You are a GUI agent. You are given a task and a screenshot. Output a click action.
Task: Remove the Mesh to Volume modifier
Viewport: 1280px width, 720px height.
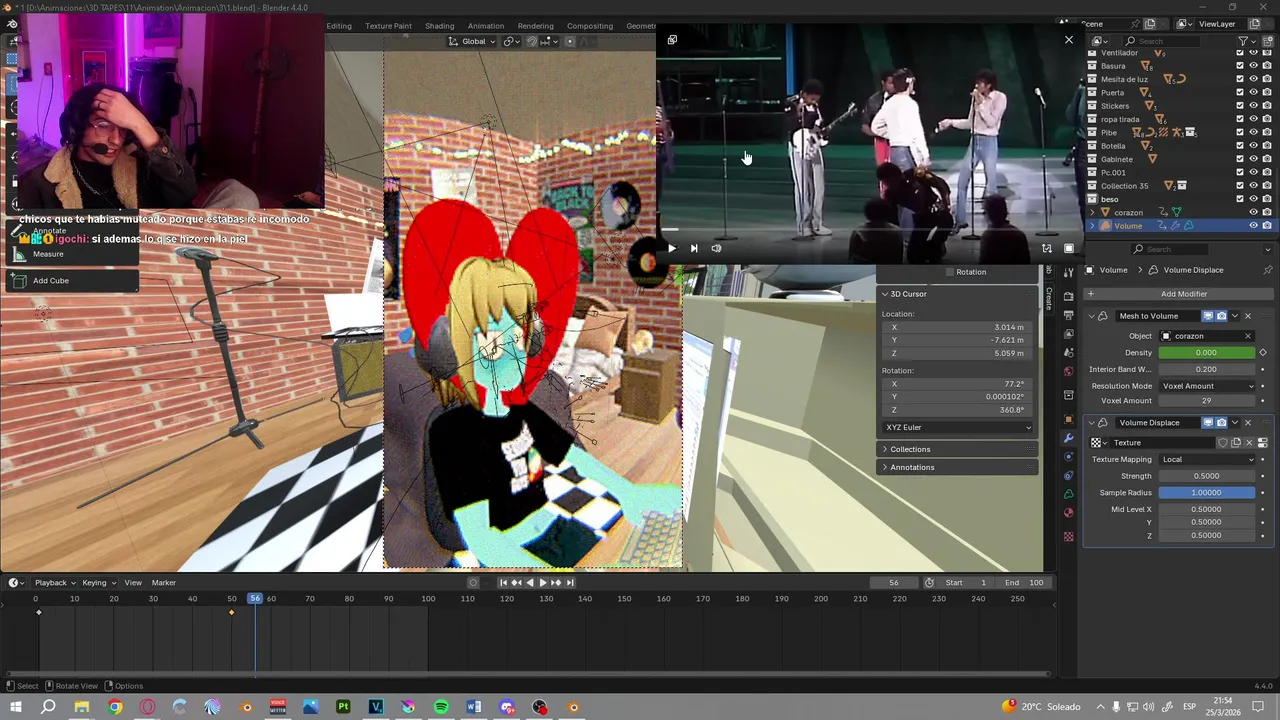pyautogui.click(x=1247, y=316)
